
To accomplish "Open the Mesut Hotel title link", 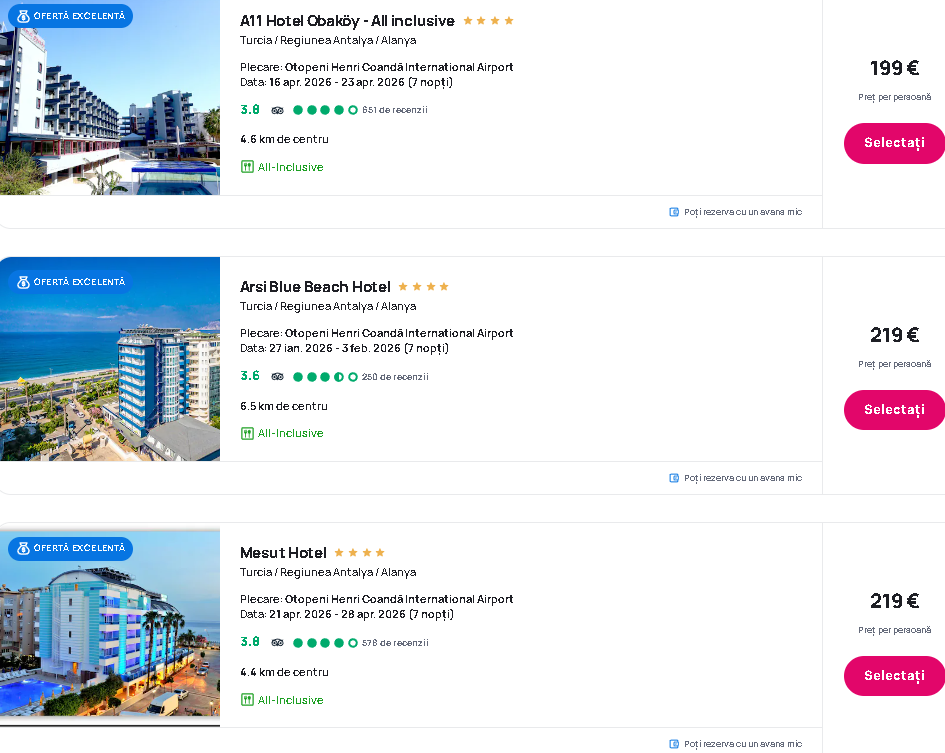I will click(283, 553).
